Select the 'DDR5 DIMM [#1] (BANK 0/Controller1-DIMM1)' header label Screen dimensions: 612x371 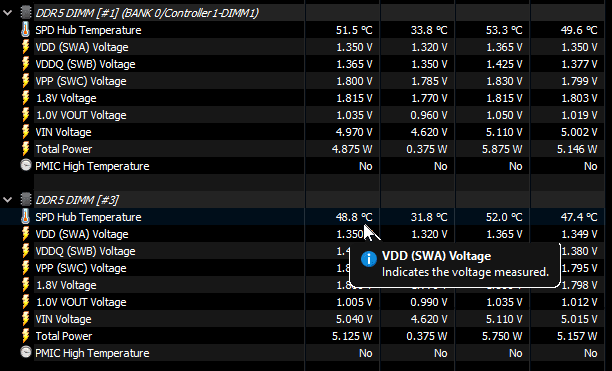click(147, 13)
